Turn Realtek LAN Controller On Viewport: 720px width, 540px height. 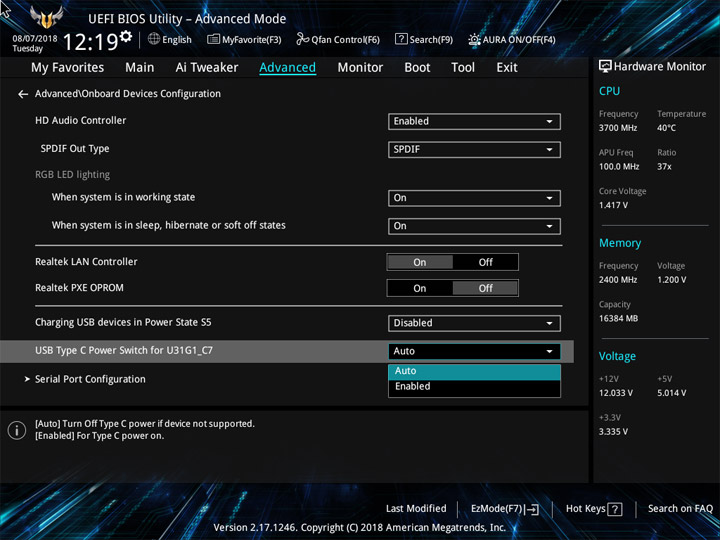tap(420, 262)
